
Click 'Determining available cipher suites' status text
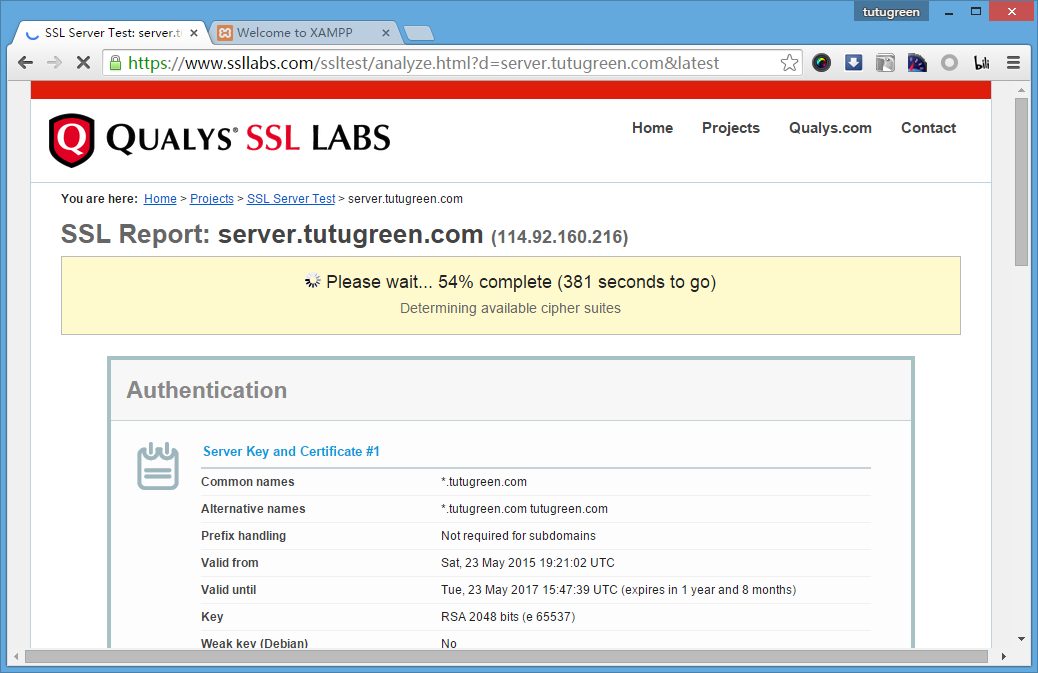click(510, 308)
